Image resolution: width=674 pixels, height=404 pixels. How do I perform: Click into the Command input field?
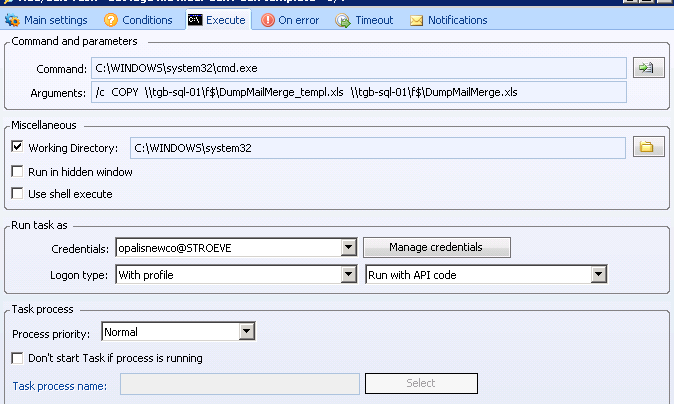click(x=358, y=68)
